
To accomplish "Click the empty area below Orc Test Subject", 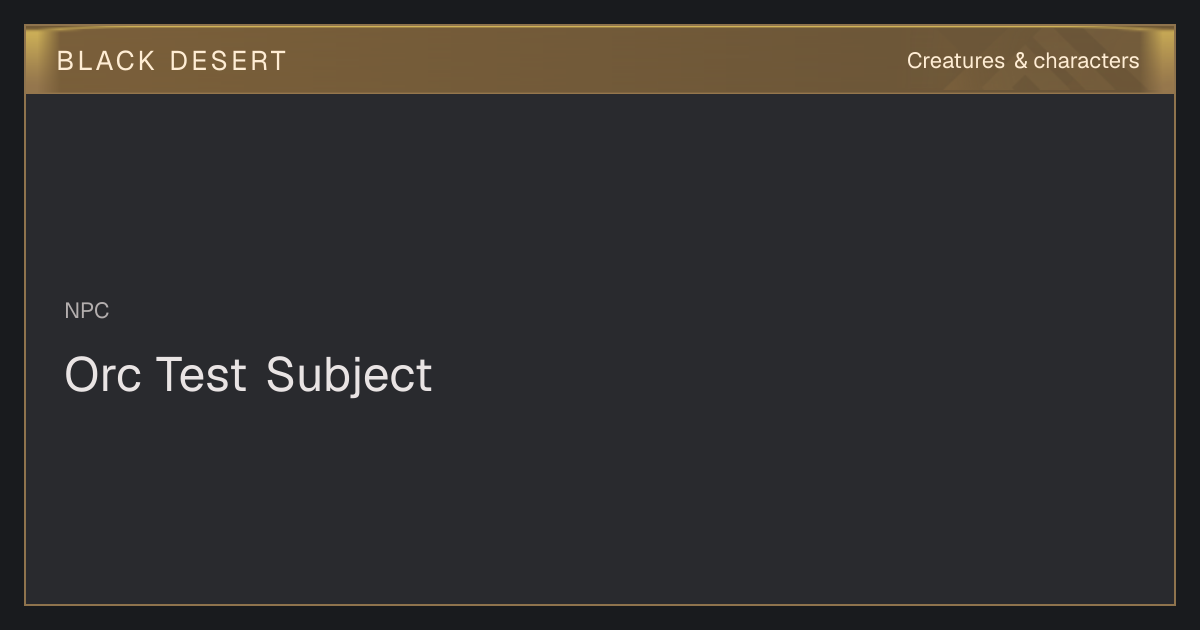I will pos(600,500).
